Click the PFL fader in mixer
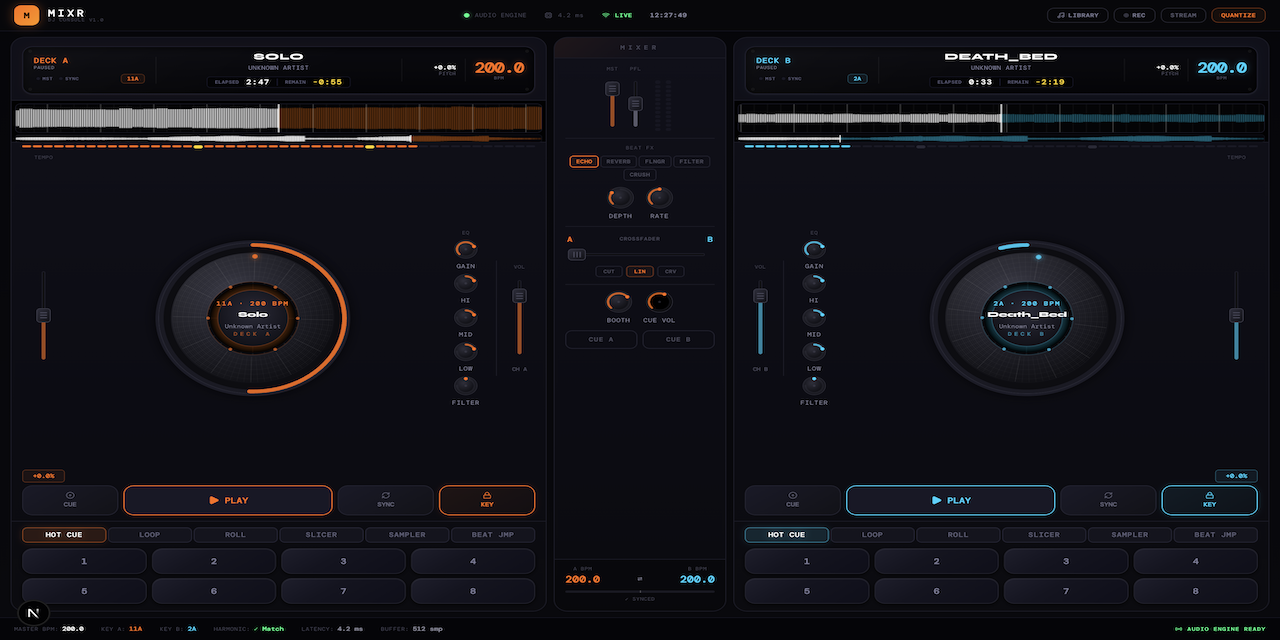Image resolution: width=1280 pixels, height=640 pixels. pyautogui.click(x=635, y=103)
